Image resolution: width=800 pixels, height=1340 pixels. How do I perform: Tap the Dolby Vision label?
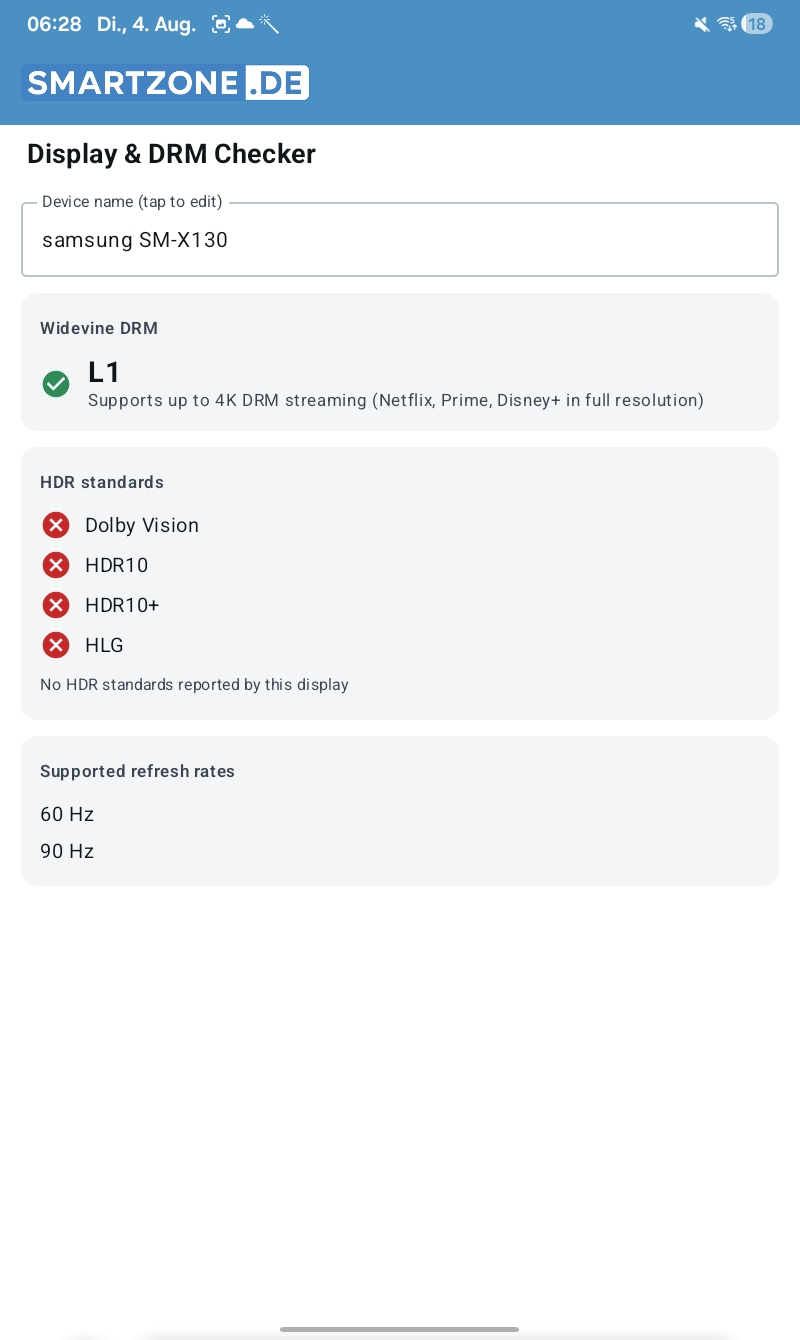pos(142,525)
